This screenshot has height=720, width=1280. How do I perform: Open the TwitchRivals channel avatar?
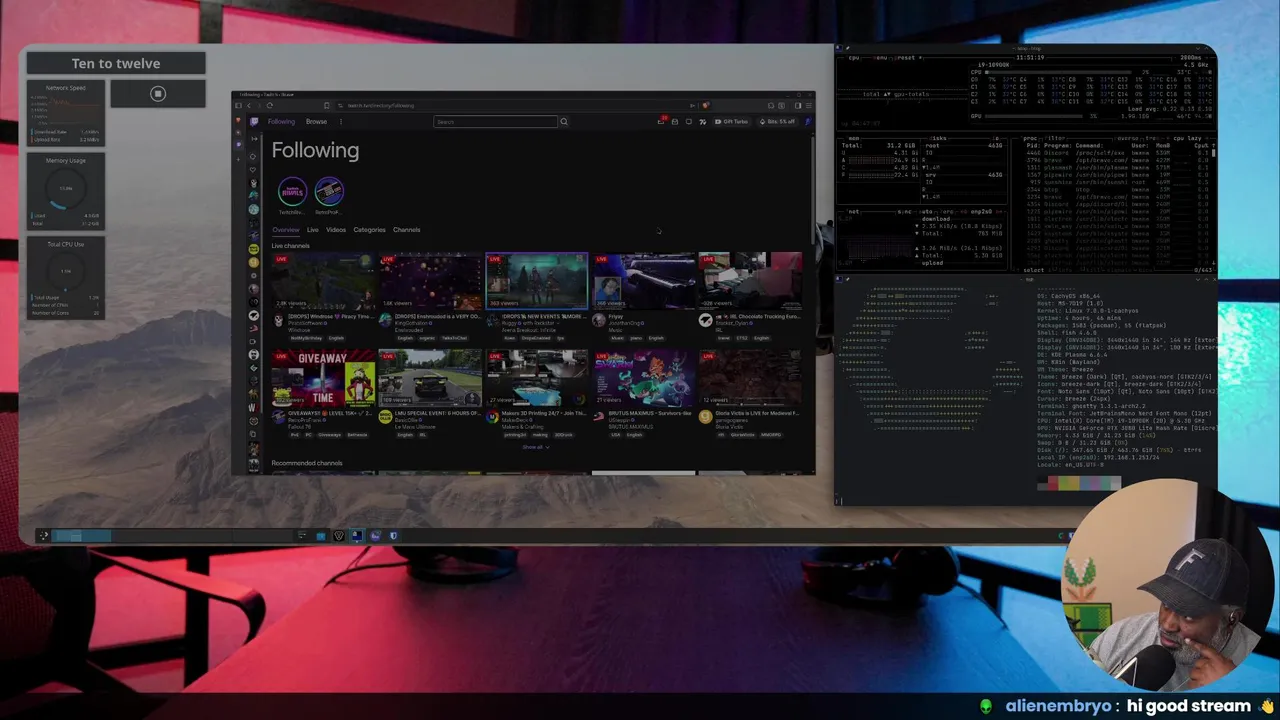(x=292, y=191)
